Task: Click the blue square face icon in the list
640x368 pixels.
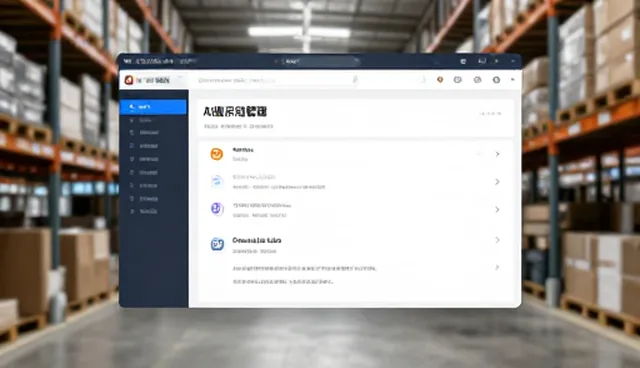Action: [217, 244]
